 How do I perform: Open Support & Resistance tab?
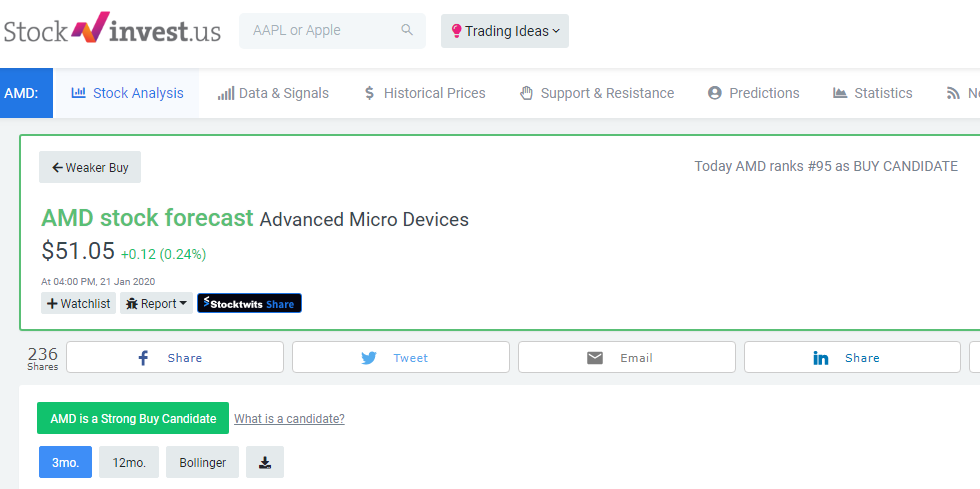click(x=597, y=93)
